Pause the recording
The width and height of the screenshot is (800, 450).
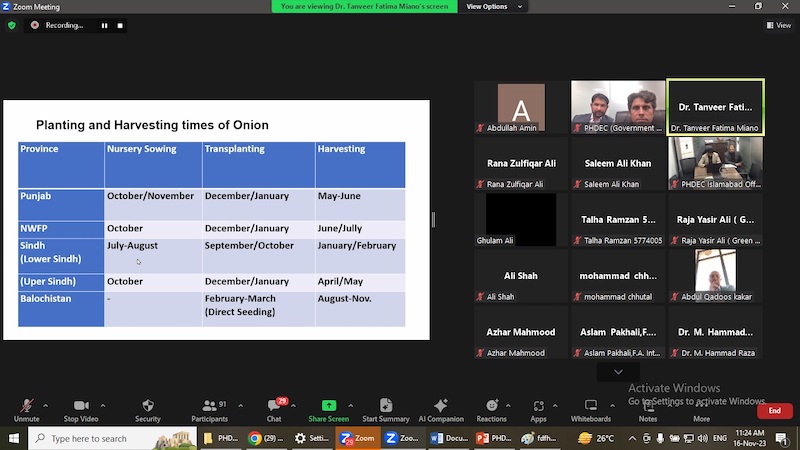pos(104,25)
